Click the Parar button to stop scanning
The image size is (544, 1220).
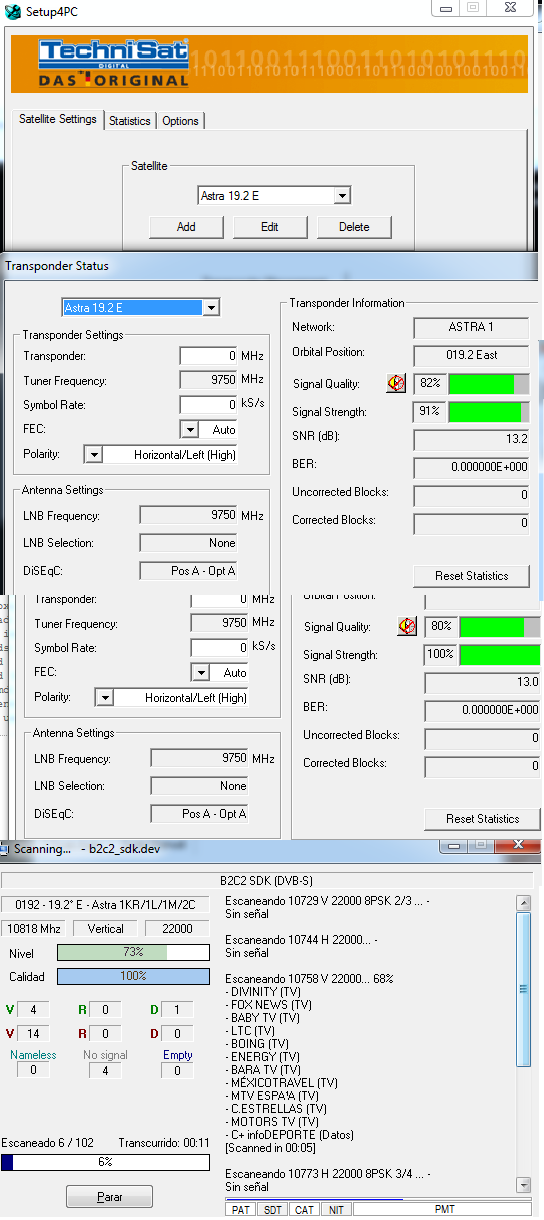click(109, 1197)
